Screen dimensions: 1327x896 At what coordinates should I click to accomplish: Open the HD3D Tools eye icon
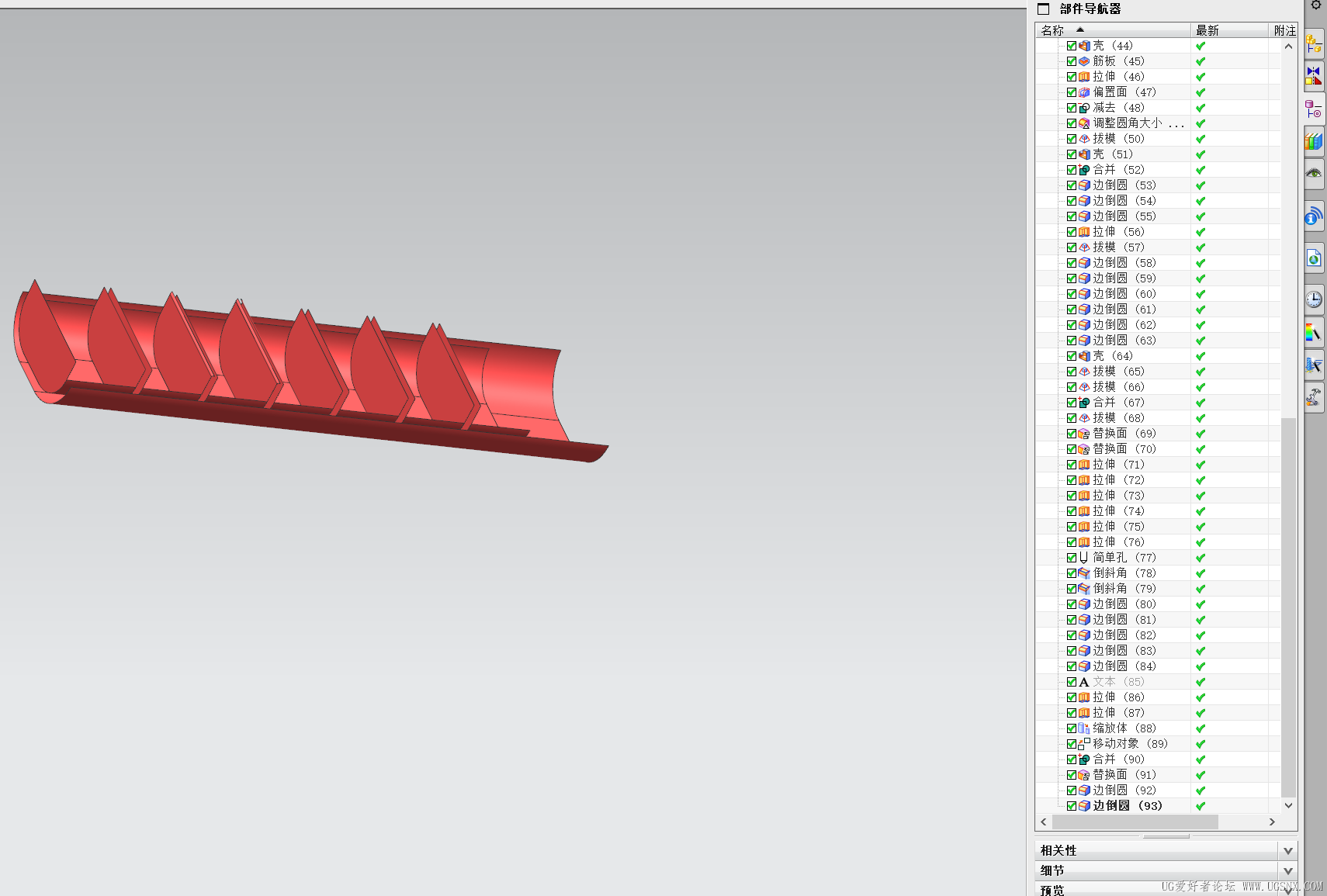pos(1314,174)
